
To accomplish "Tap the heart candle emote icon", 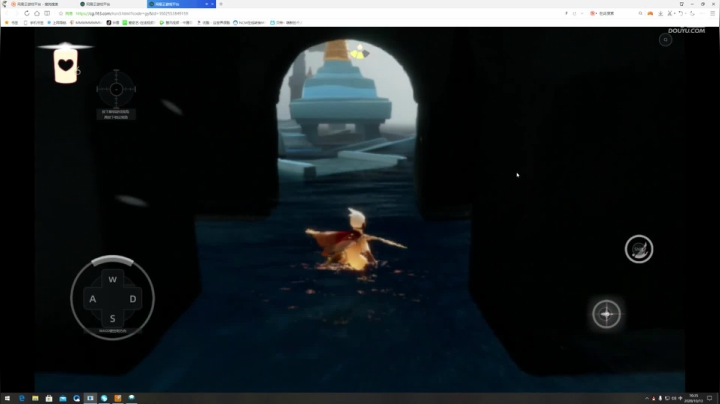I will pos(66,66).
